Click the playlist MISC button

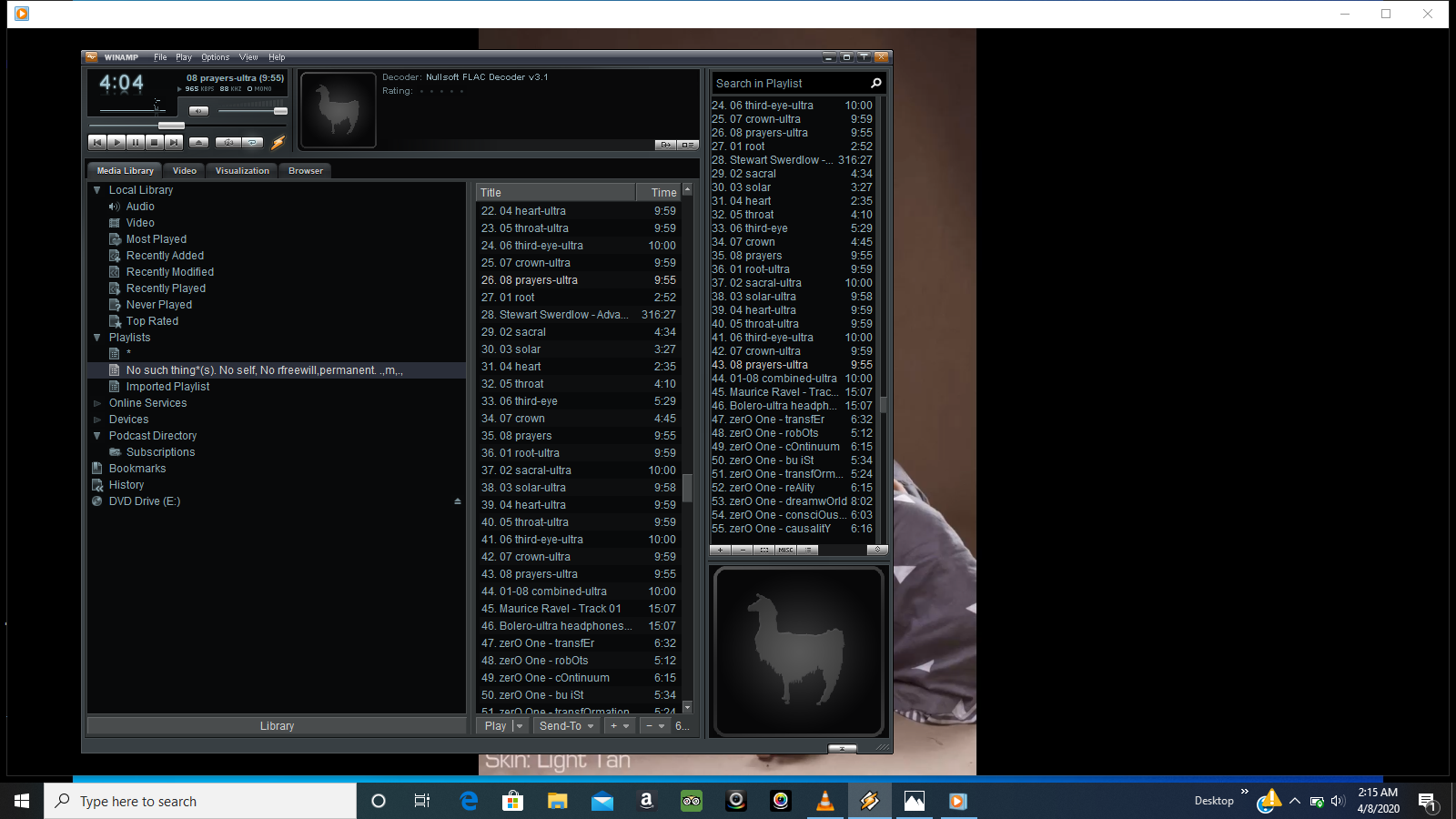tap(786, 550)
